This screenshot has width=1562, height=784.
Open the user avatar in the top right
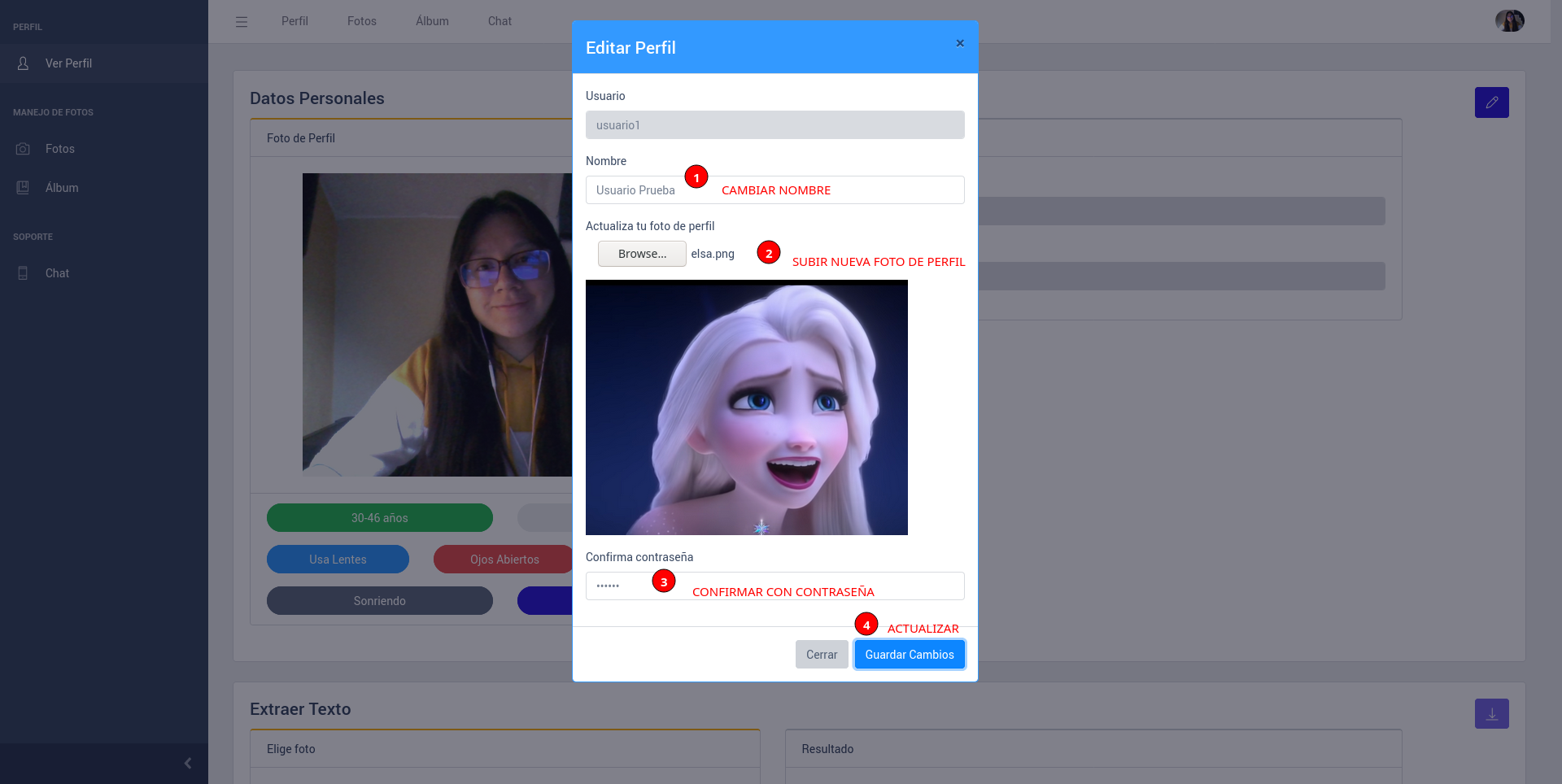pyautogui.click(x=1509, y=21)
